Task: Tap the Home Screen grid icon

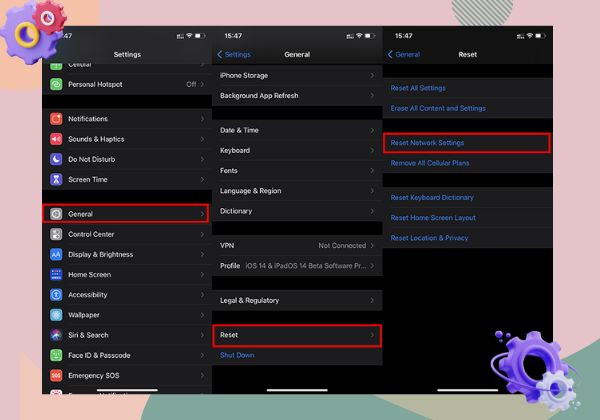Action: [56, 275]
